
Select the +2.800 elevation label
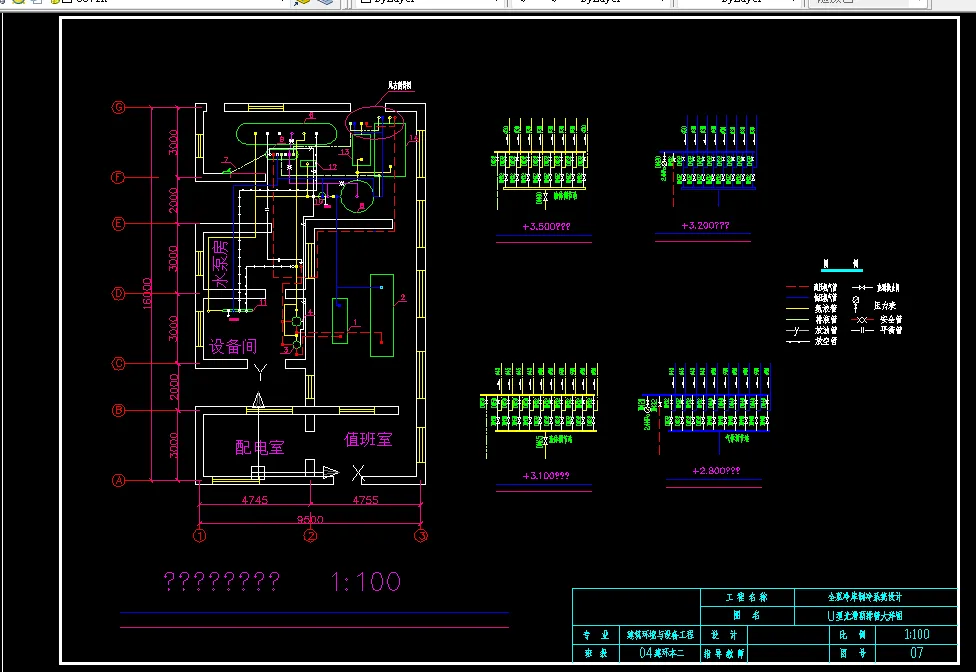point(716,470)
